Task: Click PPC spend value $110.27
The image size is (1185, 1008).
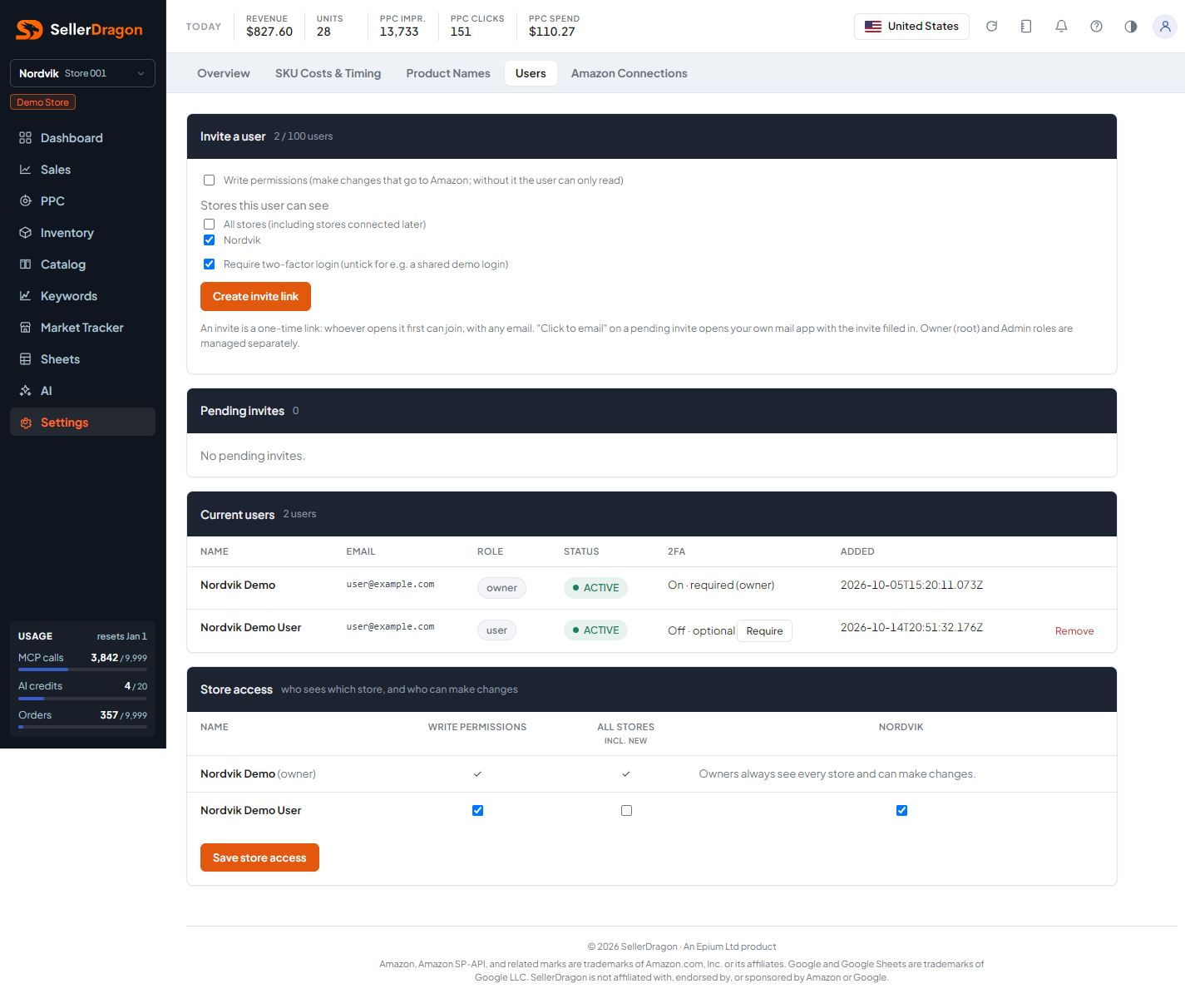Action: (x=552, y=32)
